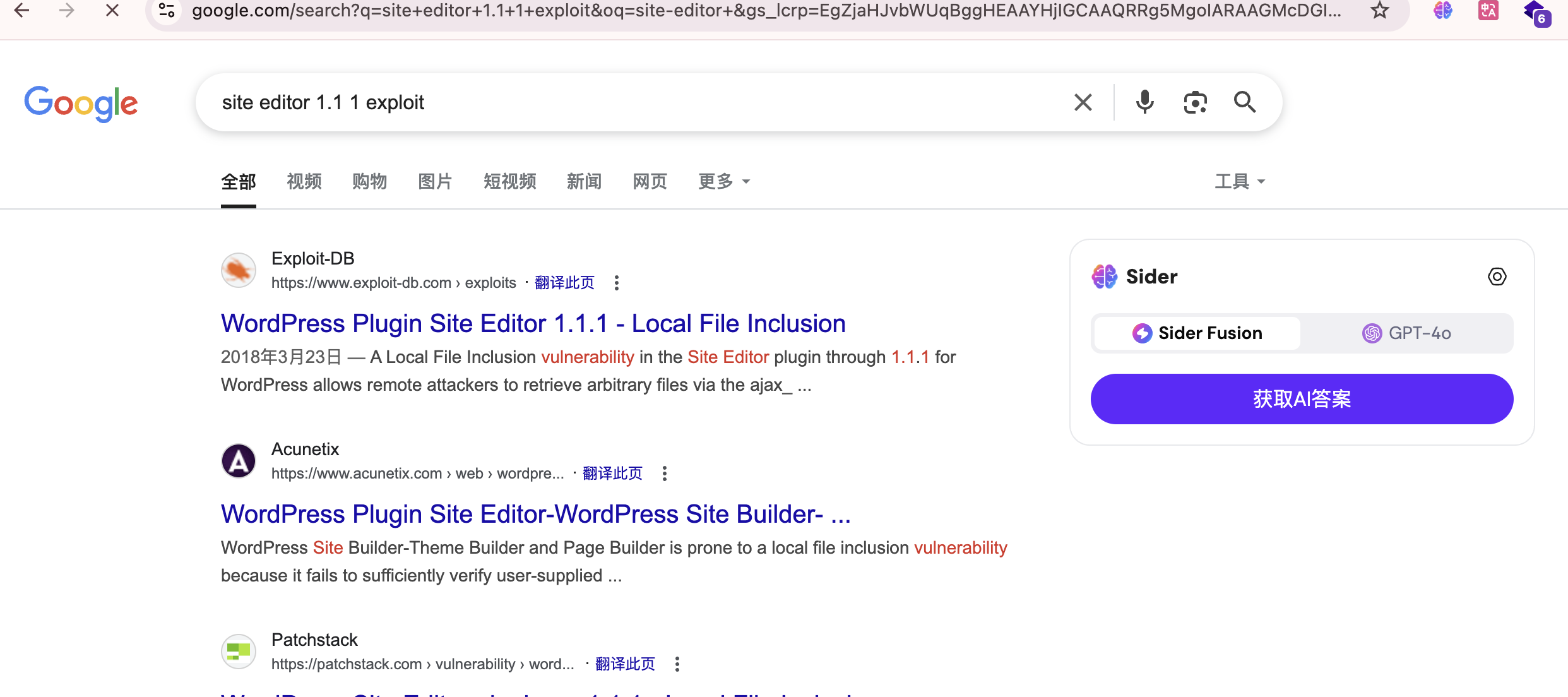Bookmark this page with star icon
The width and height of the screenshot is (1568, 697).
coord(1380,10)
